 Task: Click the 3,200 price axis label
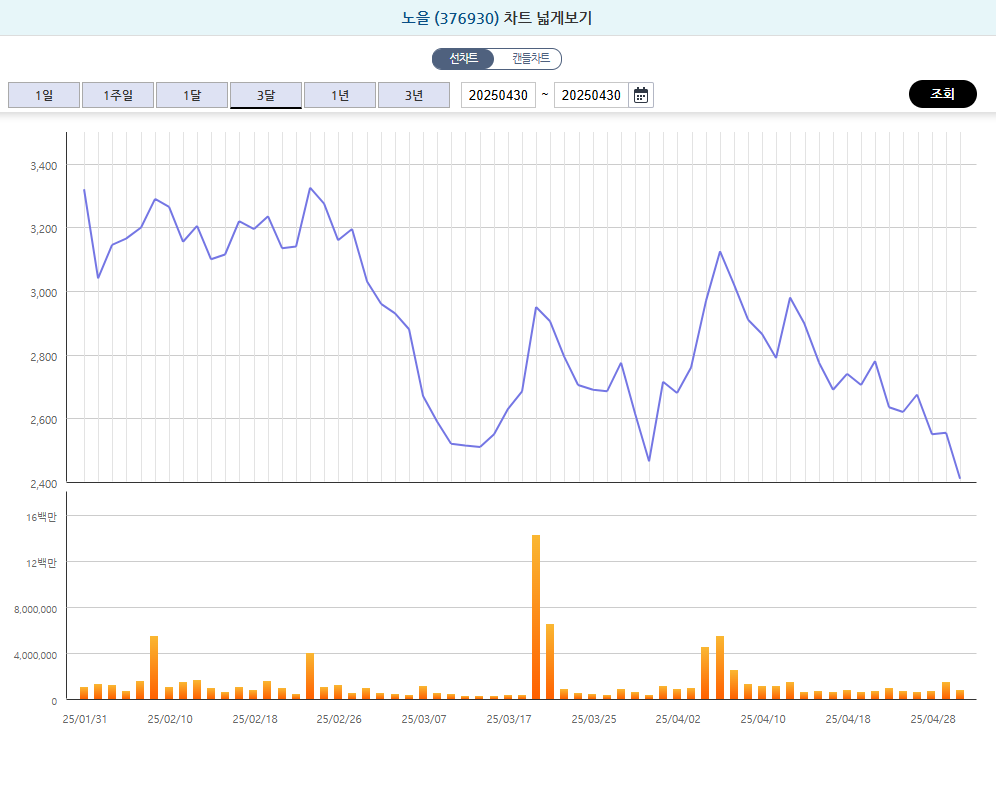point(44,229)
